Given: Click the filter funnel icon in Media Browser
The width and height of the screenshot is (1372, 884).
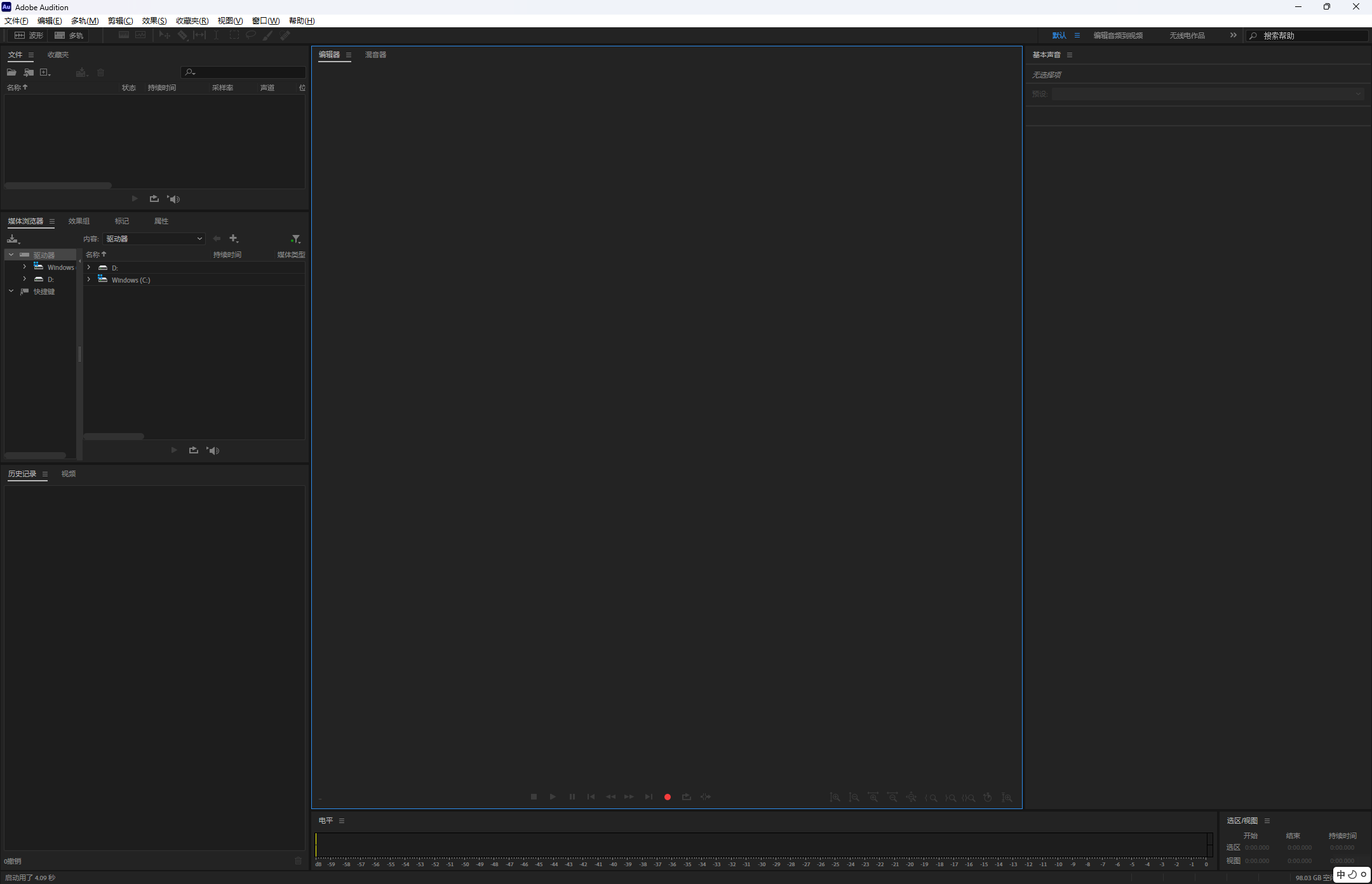Looking at the screenshot, I should 295,239.
